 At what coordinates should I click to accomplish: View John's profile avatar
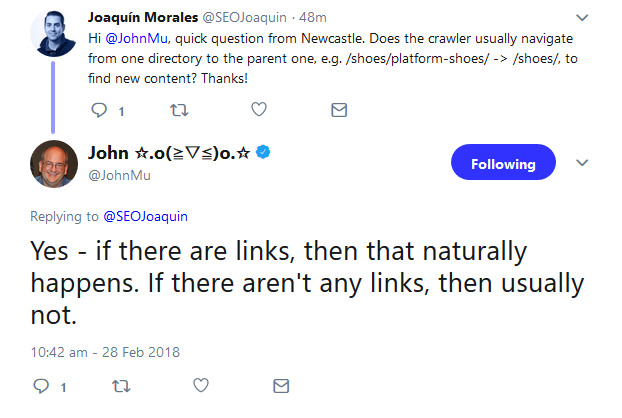point(53,164)
